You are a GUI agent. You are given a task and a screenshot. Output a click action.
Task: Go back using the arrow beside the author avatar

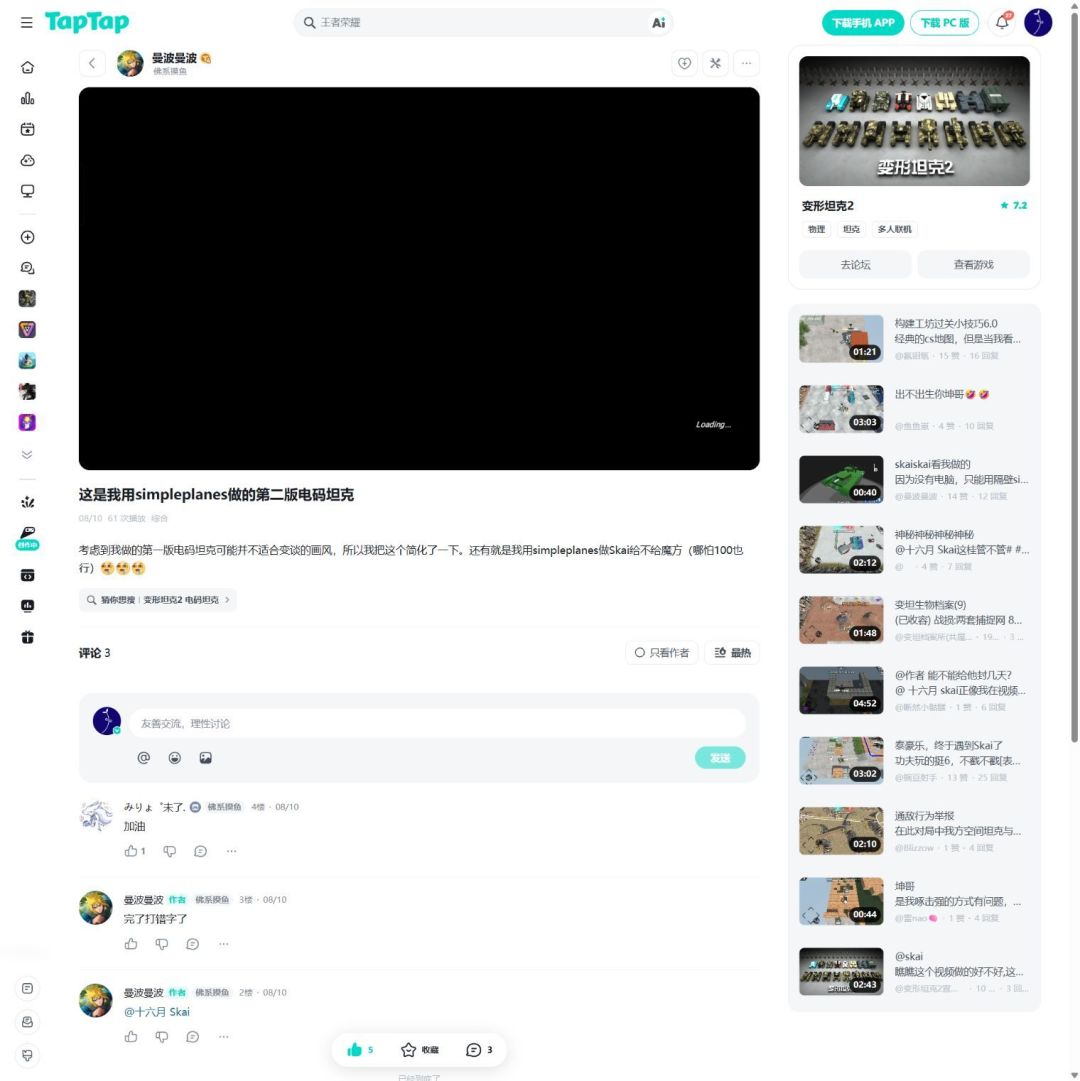(92, 63)
